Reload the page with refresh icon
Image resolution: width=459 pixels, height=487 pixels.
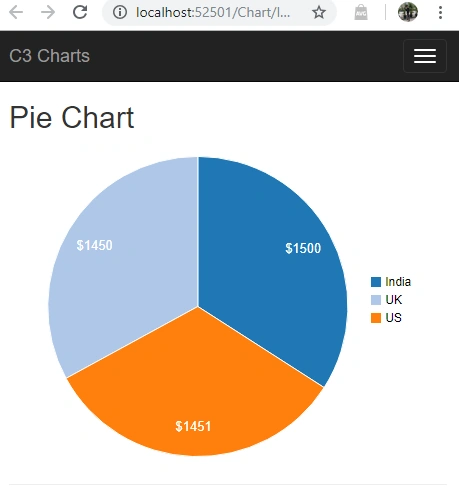click(80, 12)
